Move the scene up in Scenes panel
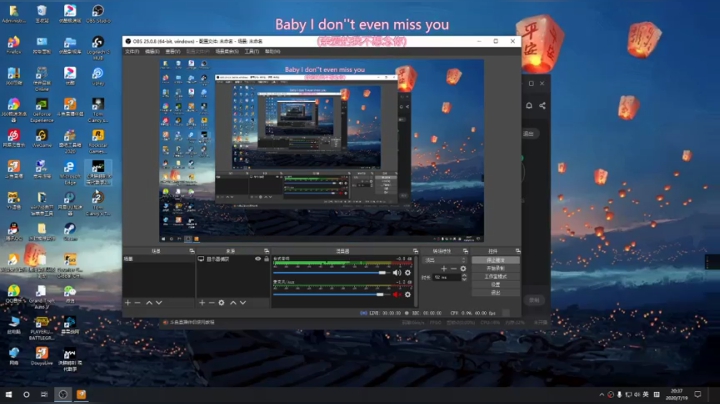Viewport: 720px width, 404px height. [x=149, y=303]
